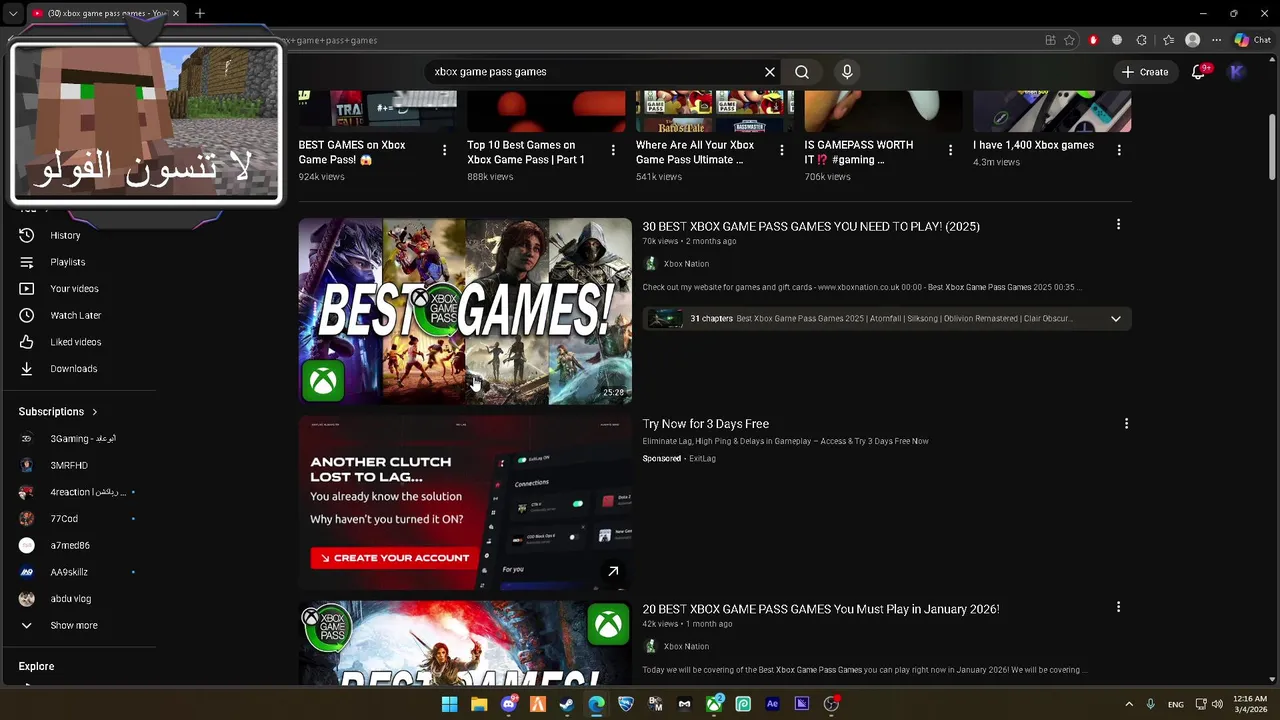Open Where Are All Your Xbox short
The width and height of the screenshot is (1280, 720).
[695, 152]
